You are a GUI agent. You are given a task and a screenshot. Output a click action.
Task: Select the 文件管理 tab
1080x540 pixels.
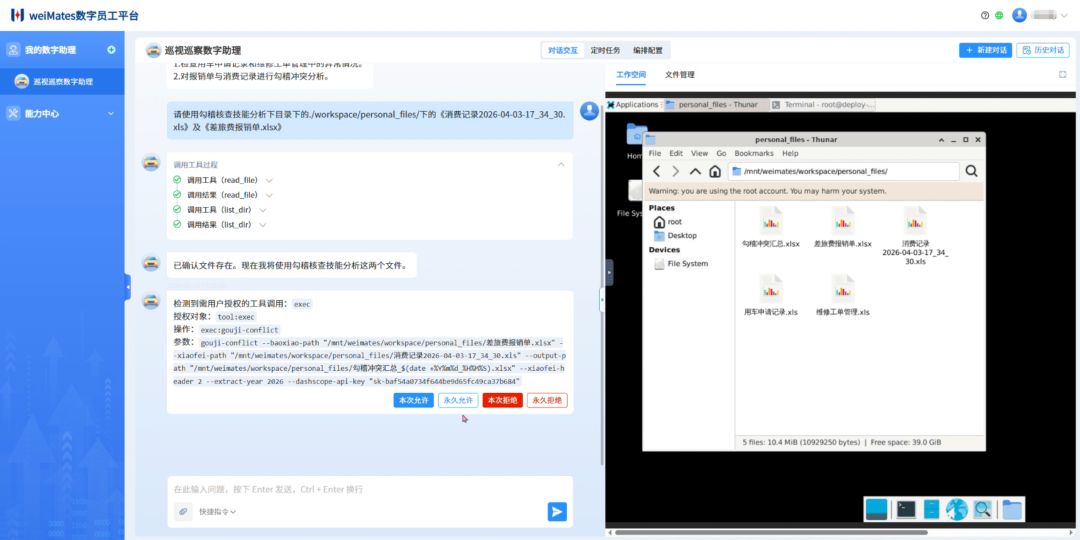(x=680, y=74)
